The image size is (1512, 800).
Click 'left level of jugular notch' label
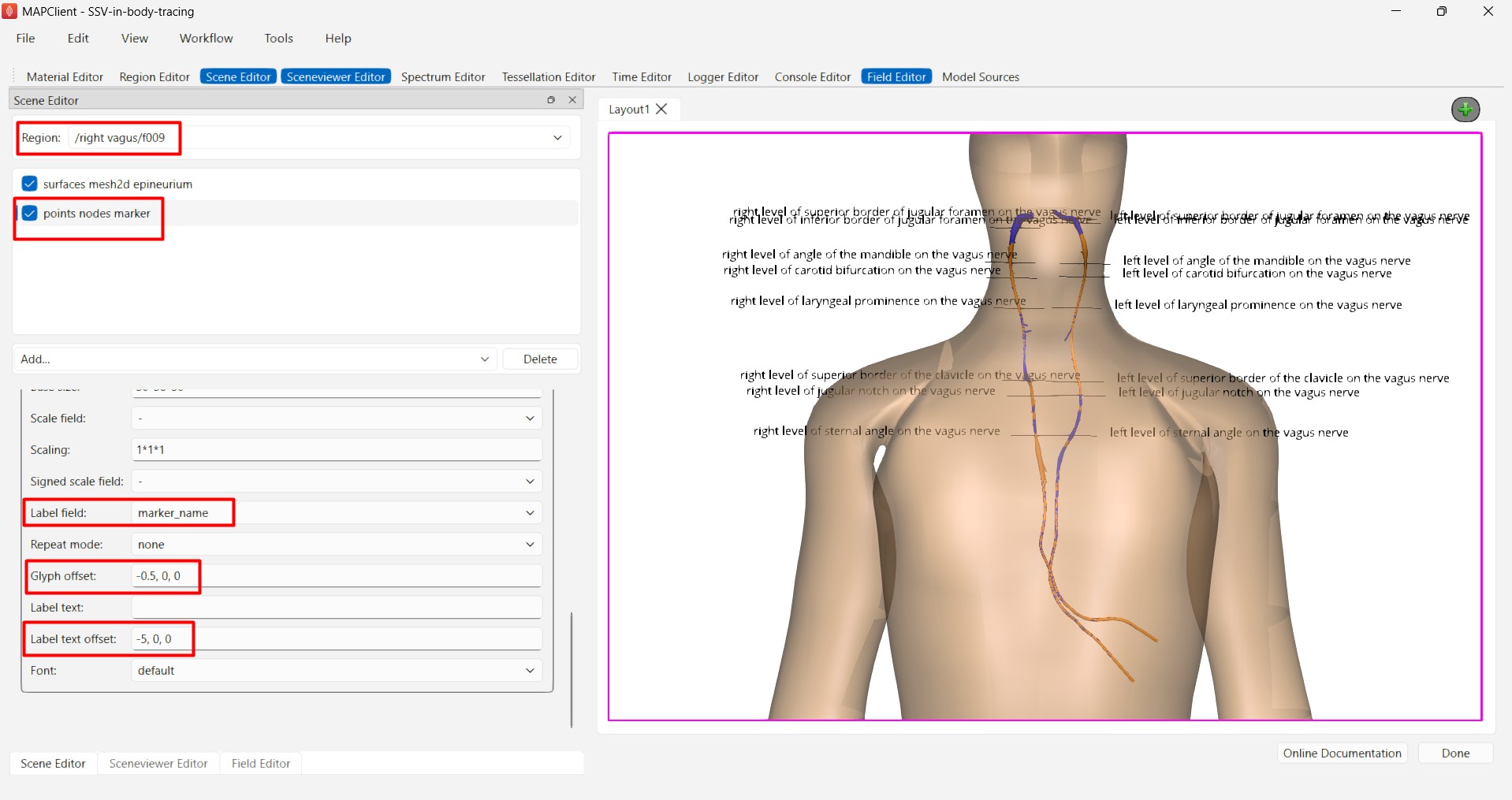point(1238,392)
